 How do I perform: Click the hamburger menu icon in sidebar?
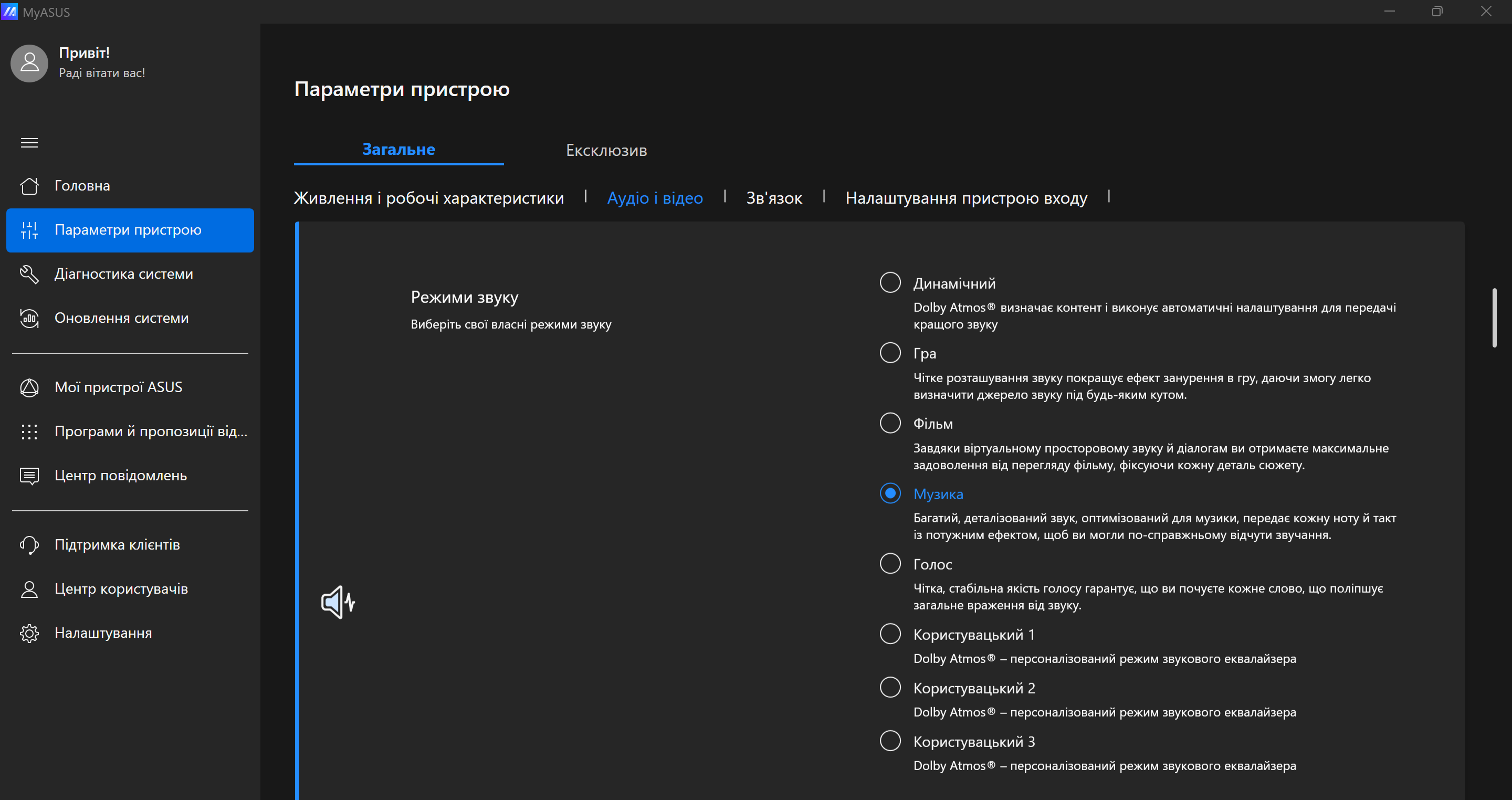(x=29, y=143)
